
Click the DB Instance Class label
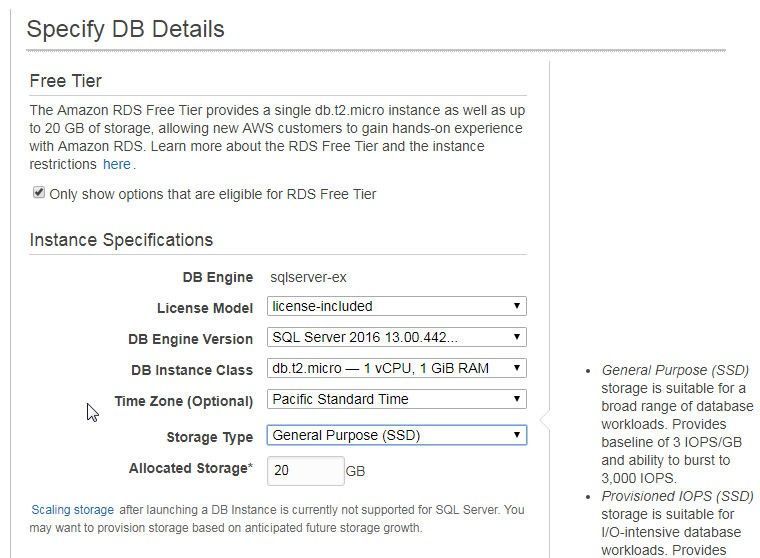(192, 370)
